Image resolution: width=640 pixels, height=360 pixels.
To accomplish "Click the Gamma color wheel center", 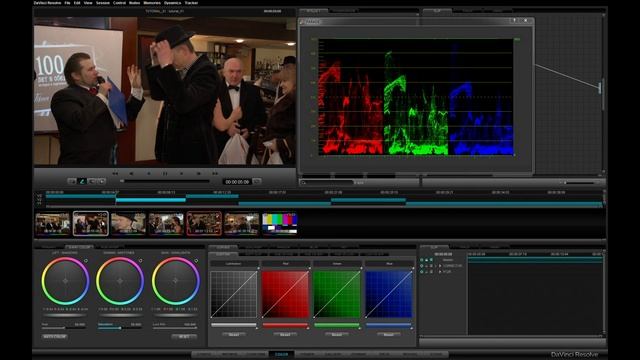I will 120,281.
